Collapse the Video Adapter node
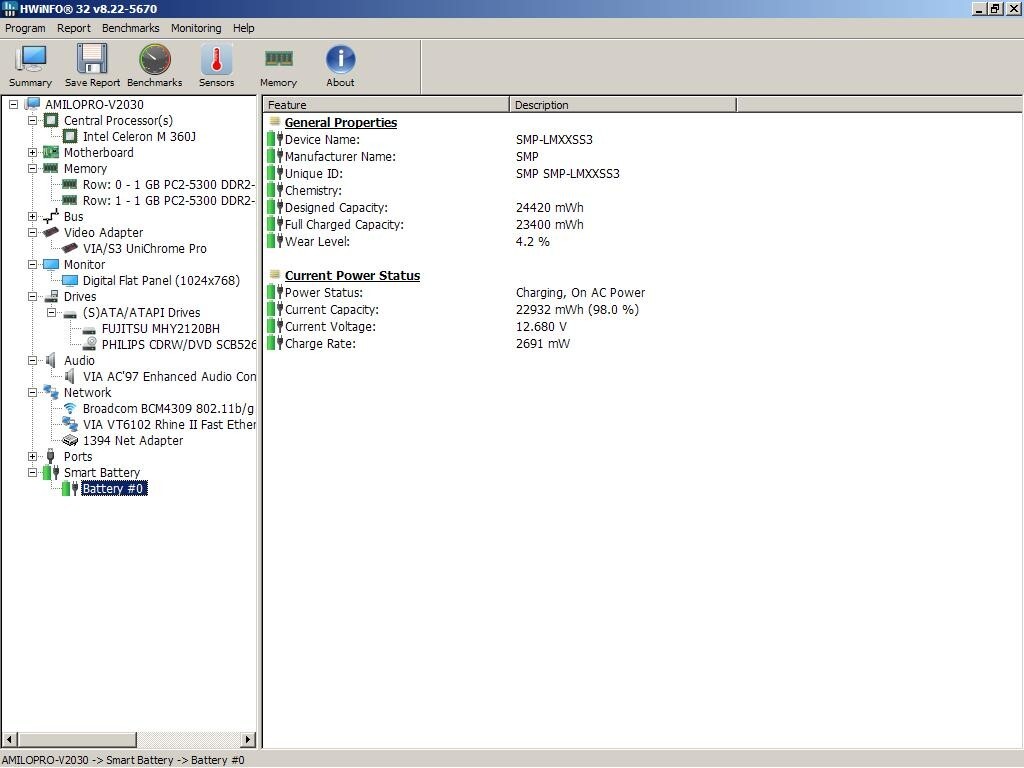 [32, 232]
